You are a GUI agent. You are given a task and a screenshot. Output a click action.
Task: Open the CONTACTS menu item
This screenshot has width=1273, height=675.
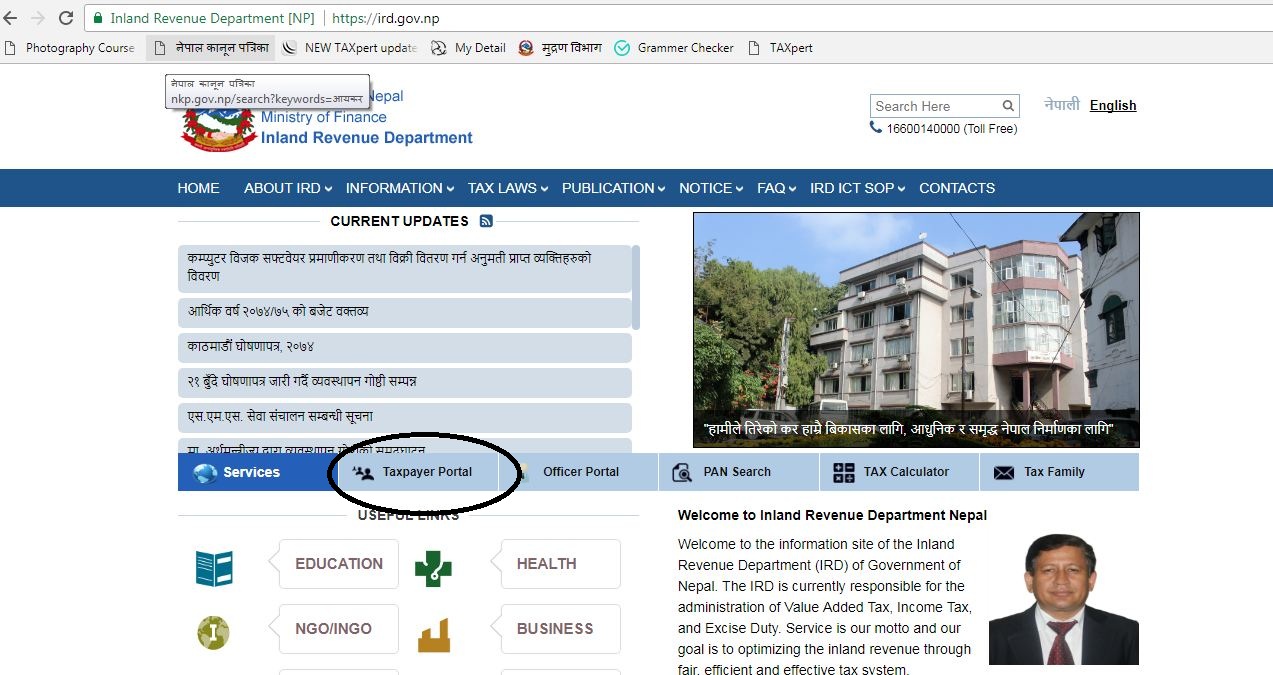[957, 188]
